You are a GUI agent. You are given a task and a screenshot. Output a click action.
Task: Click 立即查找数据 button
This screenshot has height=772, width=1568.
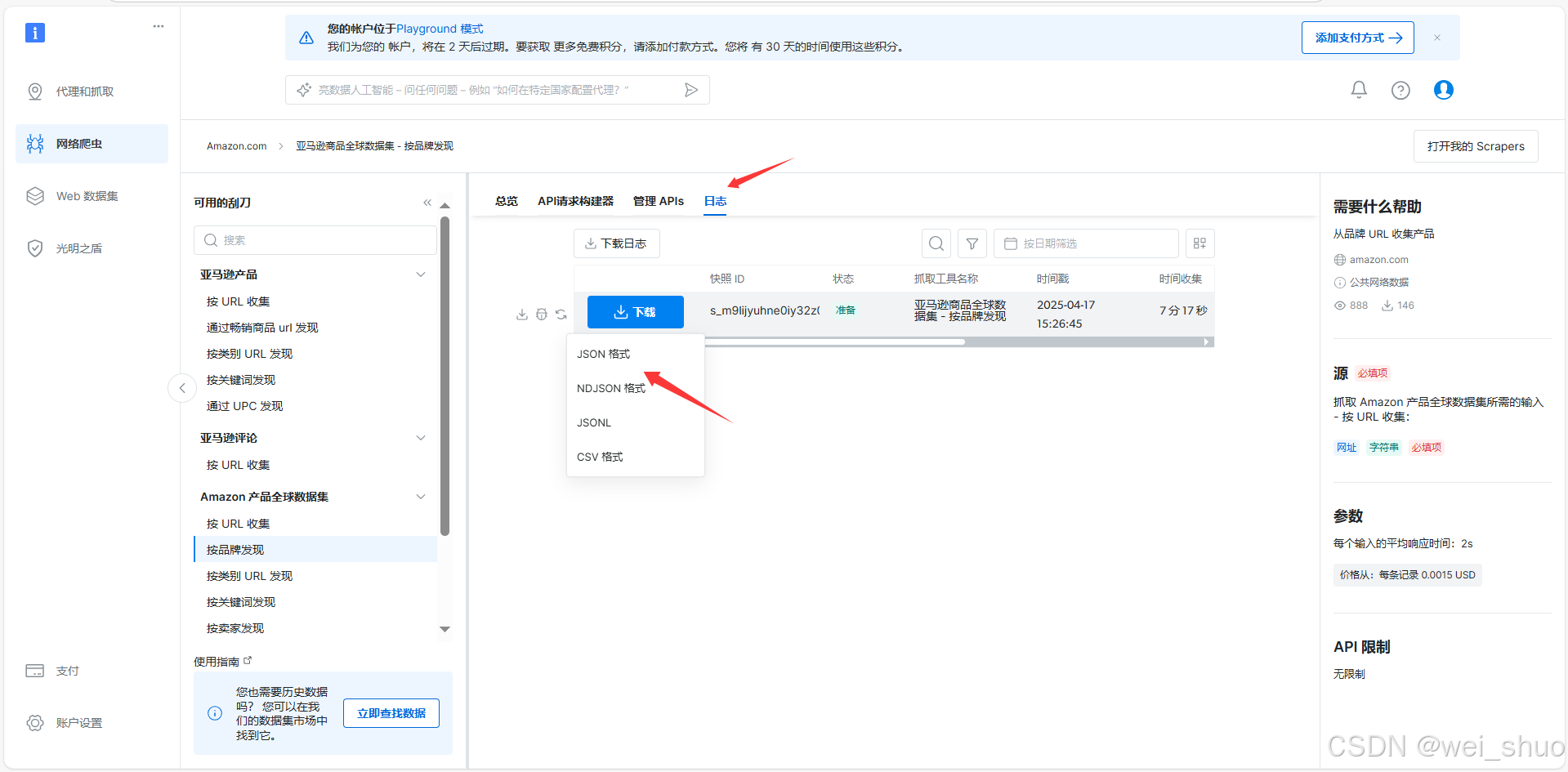pos(391,713)
